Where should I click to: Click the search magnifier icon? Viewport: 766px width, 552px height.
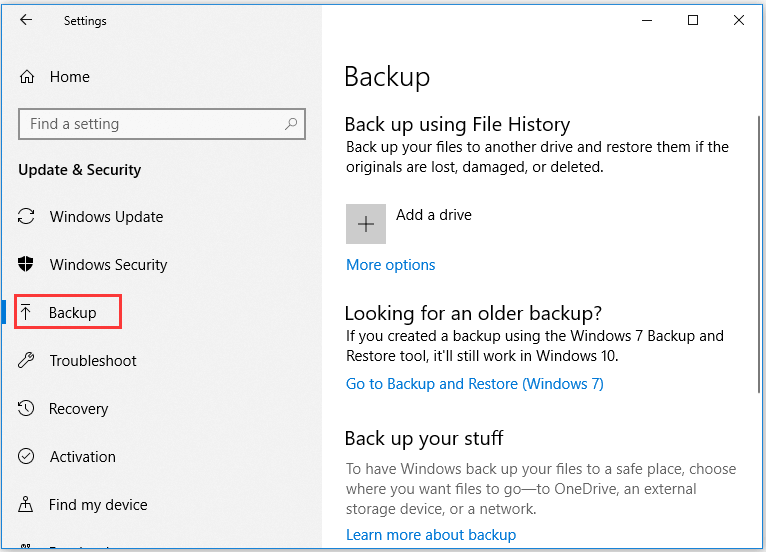(291, 124)
